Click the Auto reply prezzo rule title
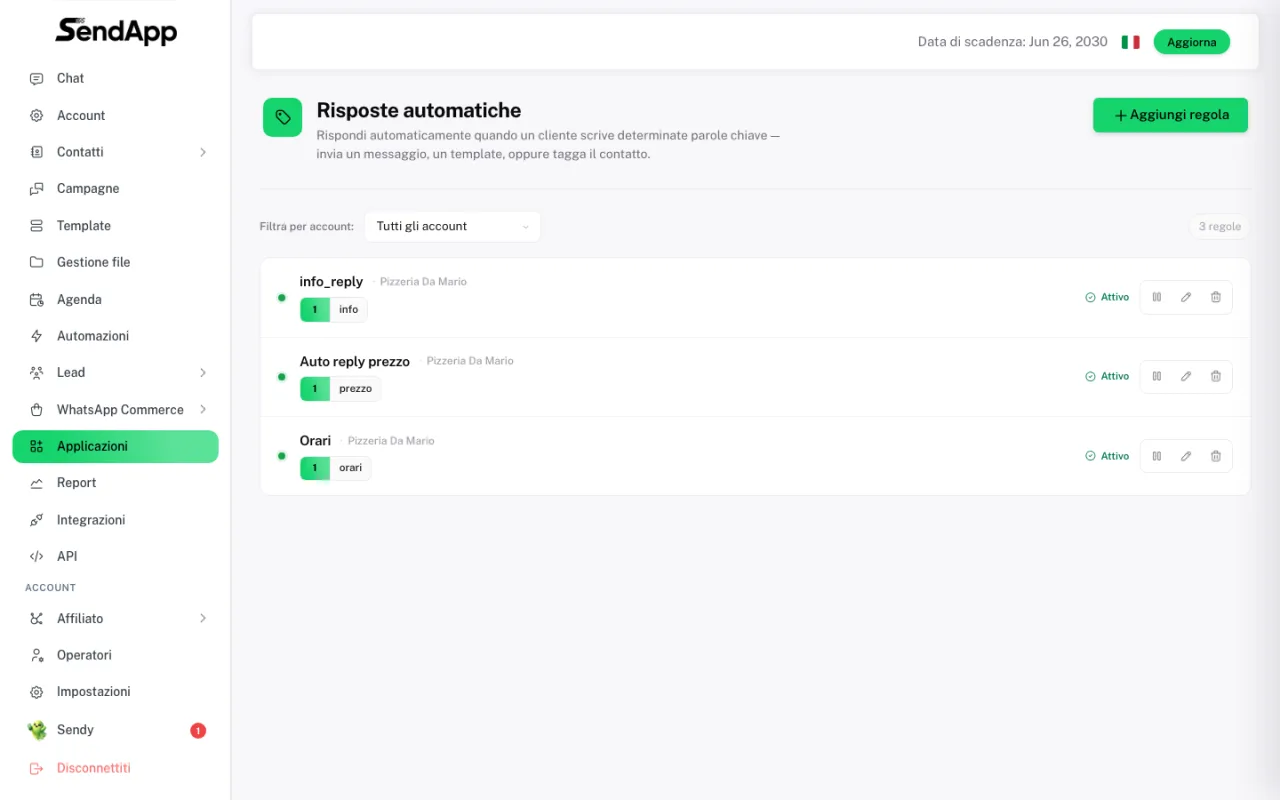Viewport: 1280px width, 800px height. 355,361
